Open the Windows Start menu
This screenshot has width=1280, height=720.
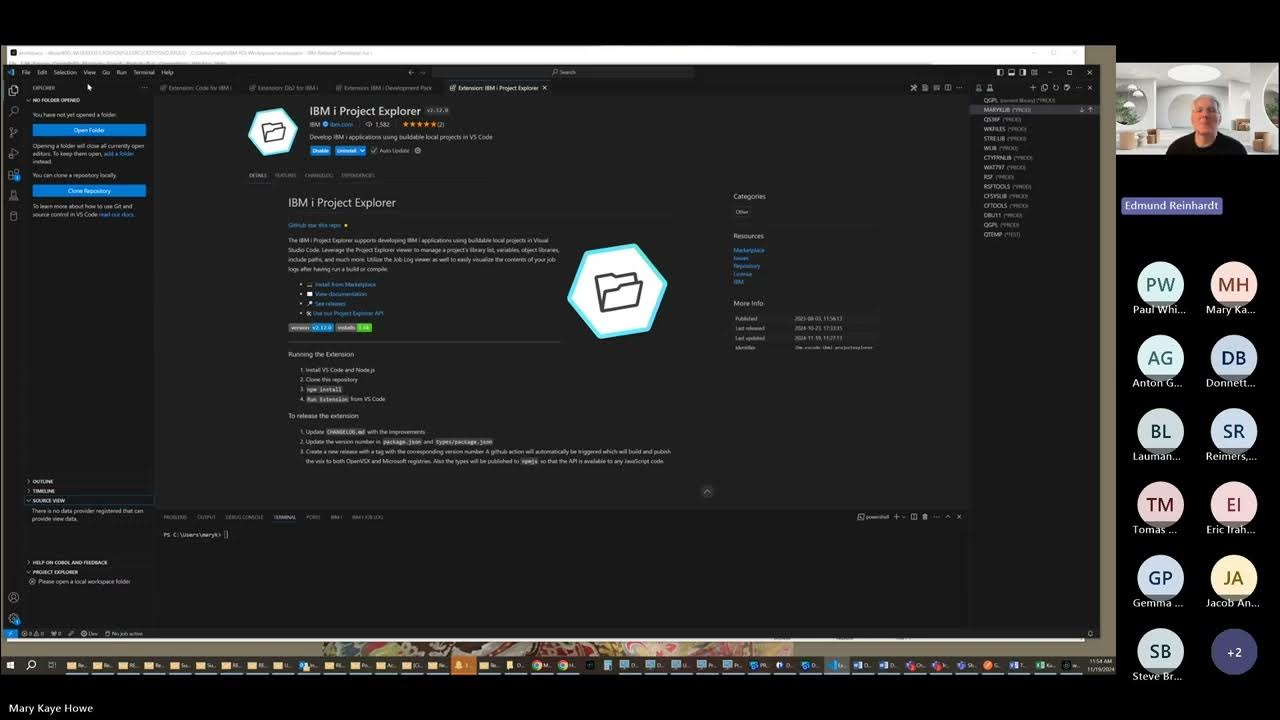pyautogui.click(x=10, y=665)
